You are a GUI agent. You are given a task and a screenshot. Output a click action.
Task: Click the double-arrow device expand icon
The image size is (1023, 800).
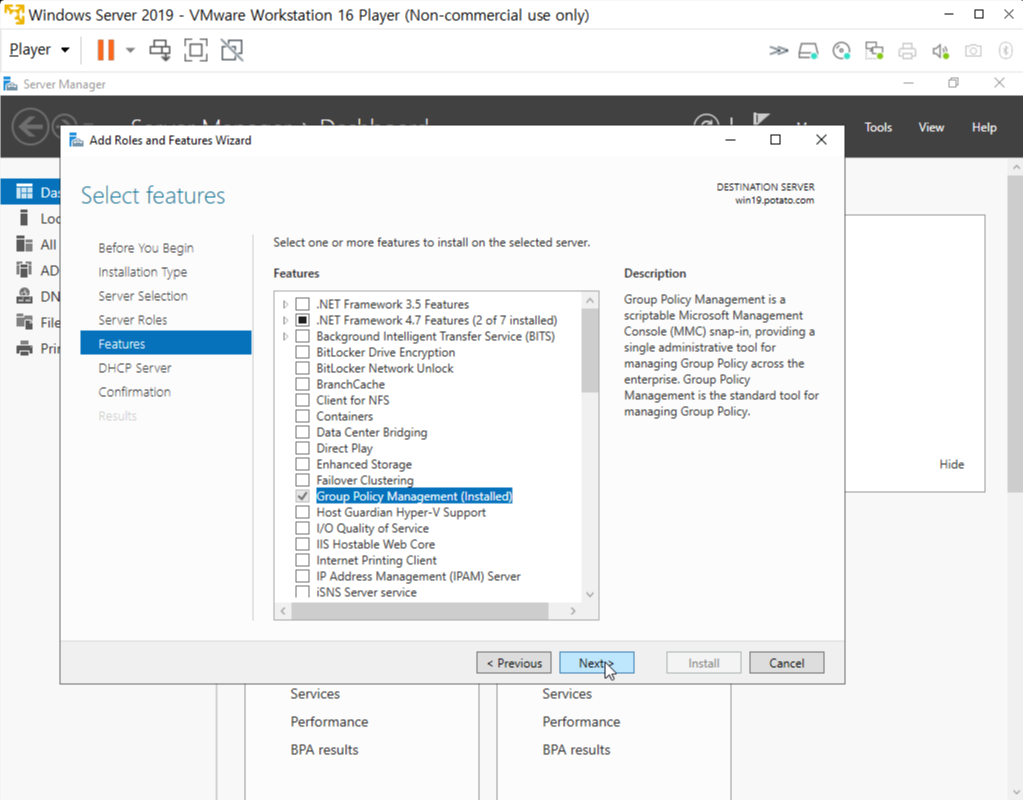click(x=778, y=50)
